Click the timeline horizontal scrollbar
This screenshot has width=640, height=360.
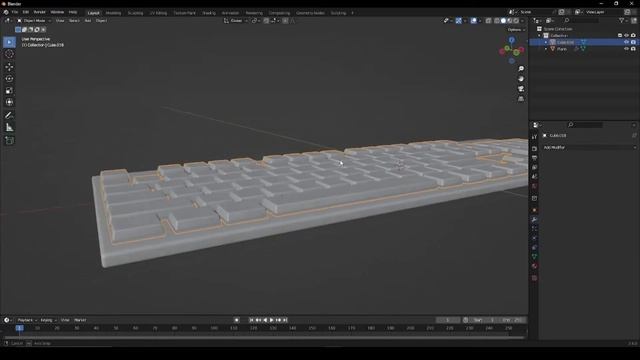click(x=264, y=337)
